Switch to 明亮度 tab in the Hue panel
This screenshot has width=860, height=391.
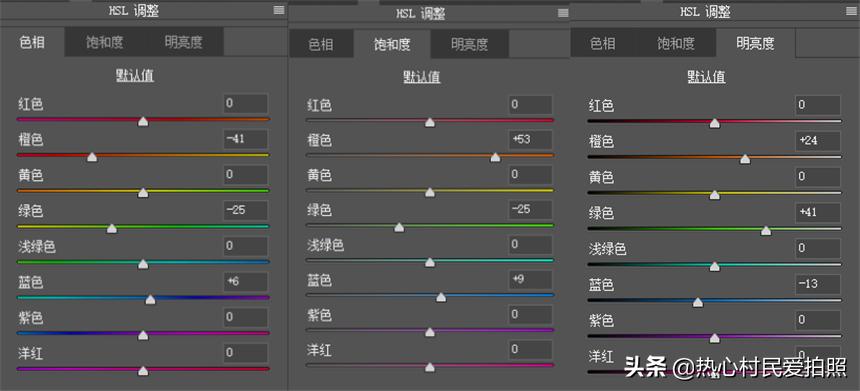(x=184, y=42)
